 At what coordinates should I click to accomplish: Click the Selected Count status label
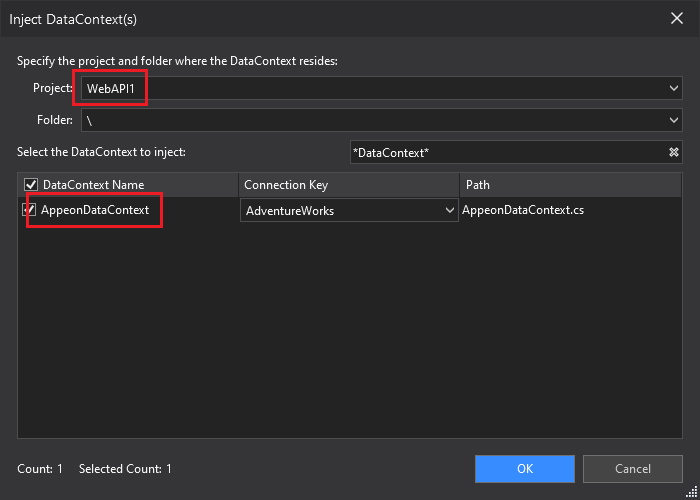pyautogui.click(x=125, y=469)
